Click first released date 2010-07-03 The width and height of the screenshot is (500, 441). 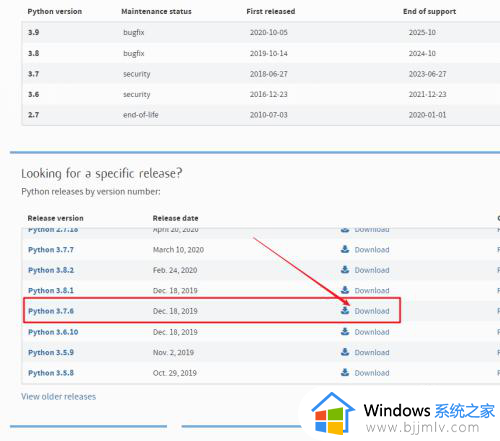point(269,115)
